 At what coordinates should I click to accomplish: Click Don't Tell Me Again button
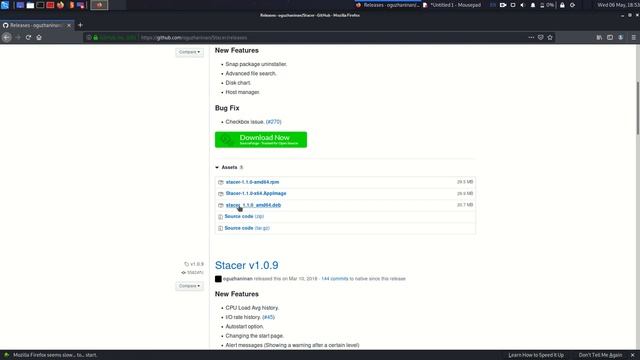click(x=600, y=355)
